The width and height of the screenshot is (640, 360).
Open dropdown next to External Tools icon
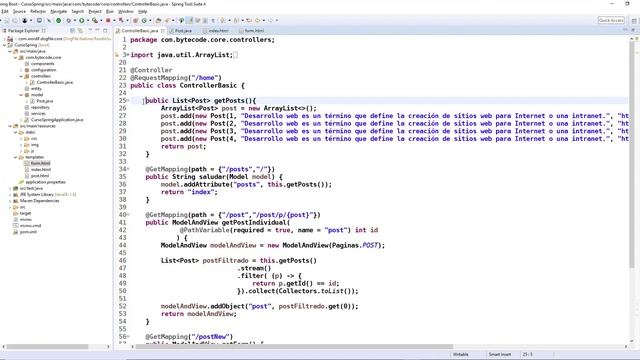tap(100, 20)
